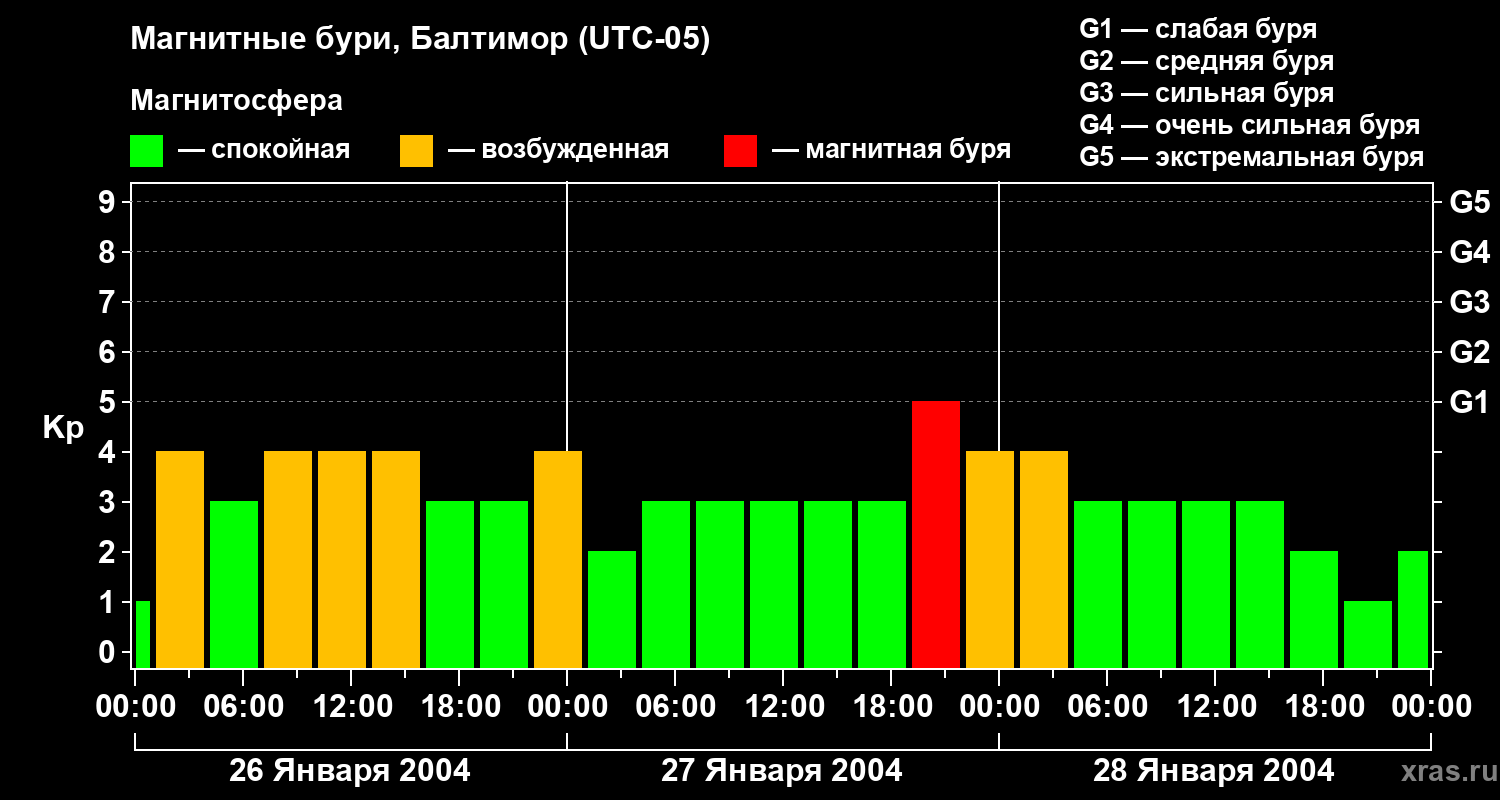Click the shortest green bar on 28 January
The height and width of the screenshot is (800, 1500).
click(1368, 634)
